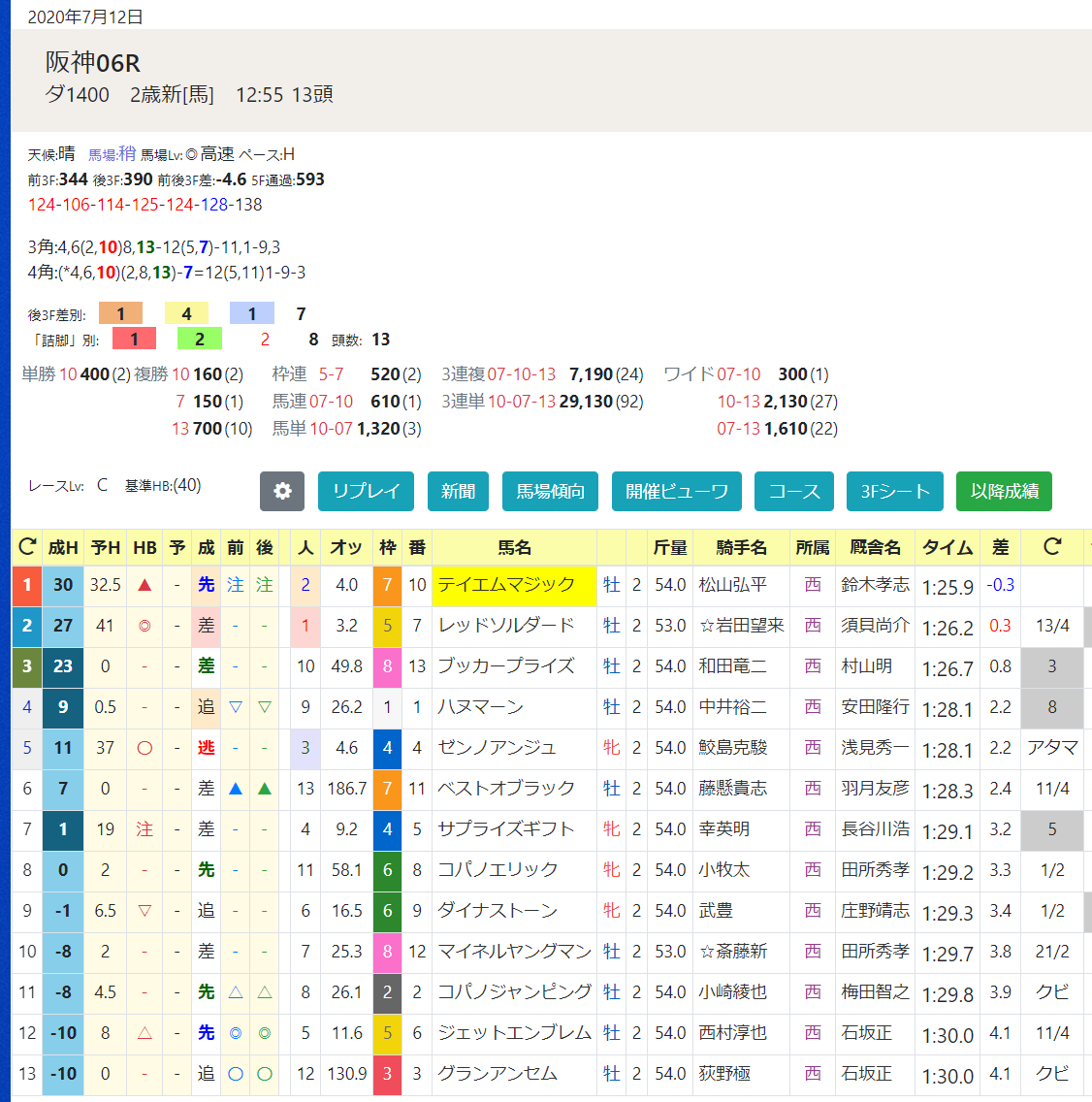Click the pink frame 8 badge for ブッカープライズ
The height and width of the screenshot is (1102, 1092).
click(x=387, y=667)
